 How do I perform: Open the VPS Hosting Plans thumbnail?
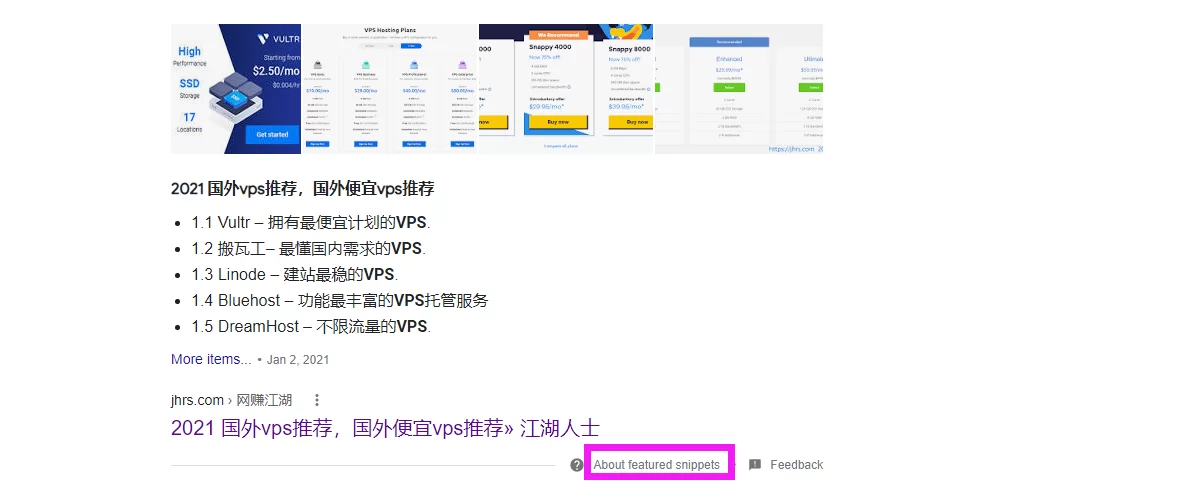point(390,89)
